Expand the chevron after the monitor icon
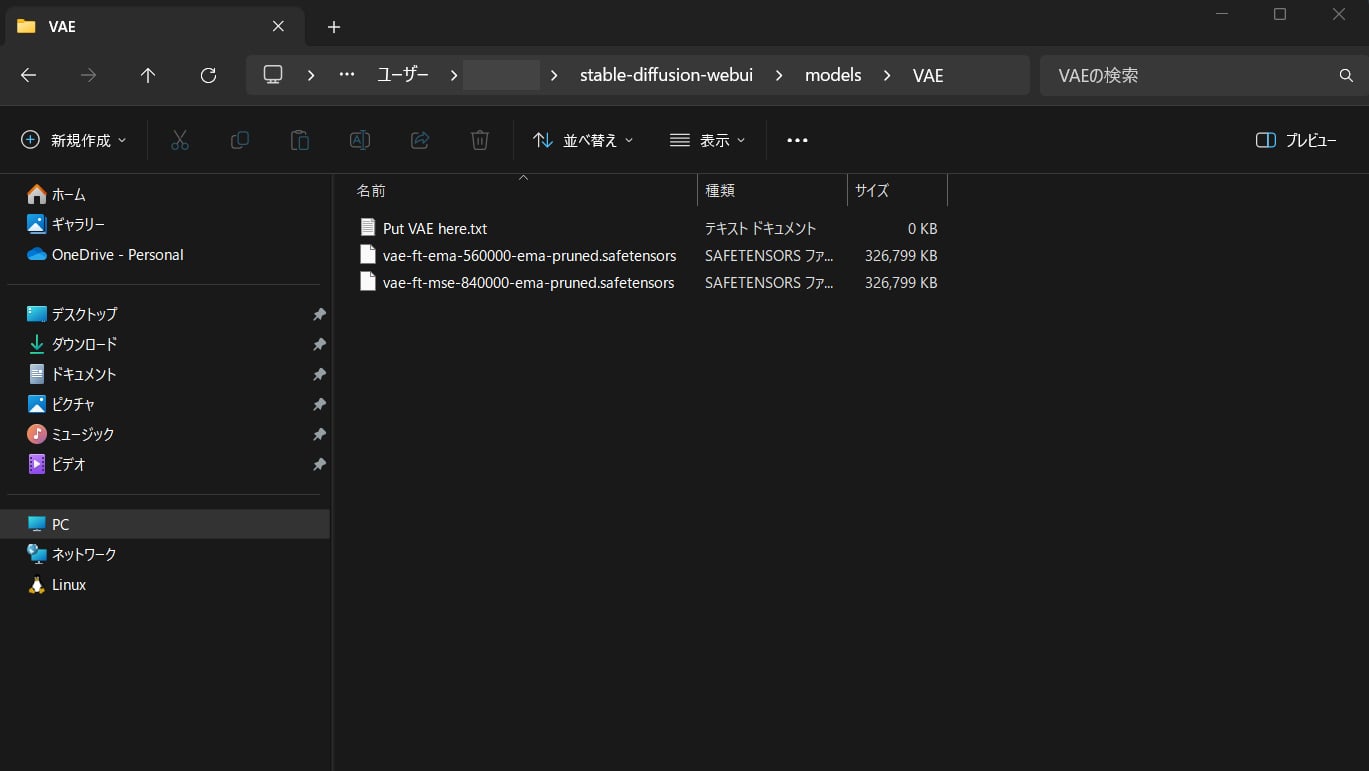1369x771 pixels. (x=311, y=75)
